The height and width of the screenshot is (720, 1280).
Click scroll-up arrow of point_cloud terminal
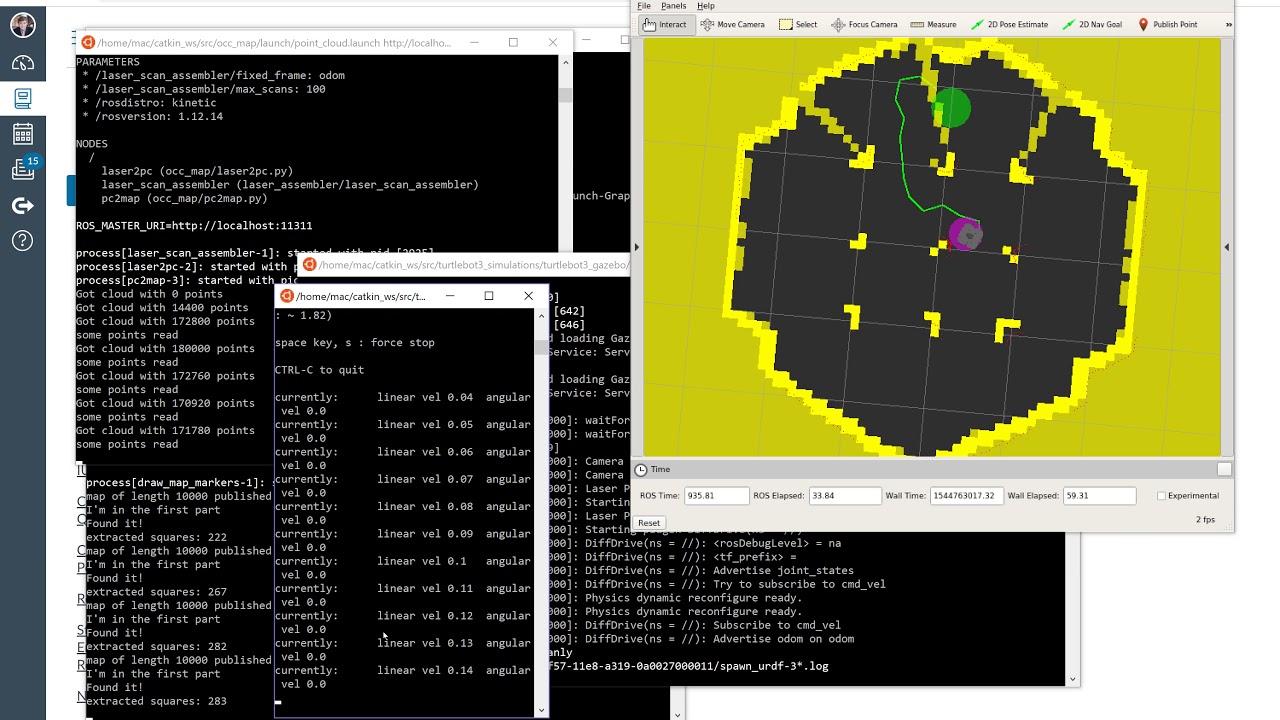pos(566,62)
